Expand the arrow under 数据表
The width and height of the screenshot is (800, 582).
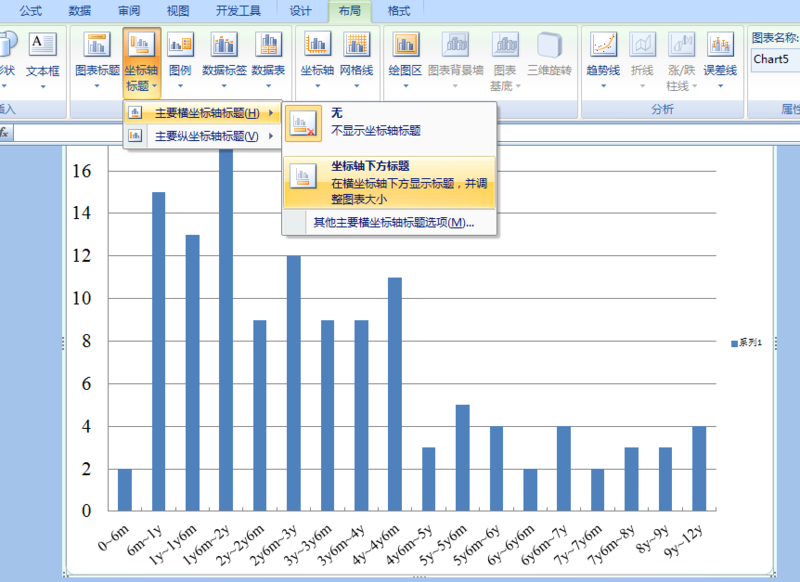tap(268, 86)
